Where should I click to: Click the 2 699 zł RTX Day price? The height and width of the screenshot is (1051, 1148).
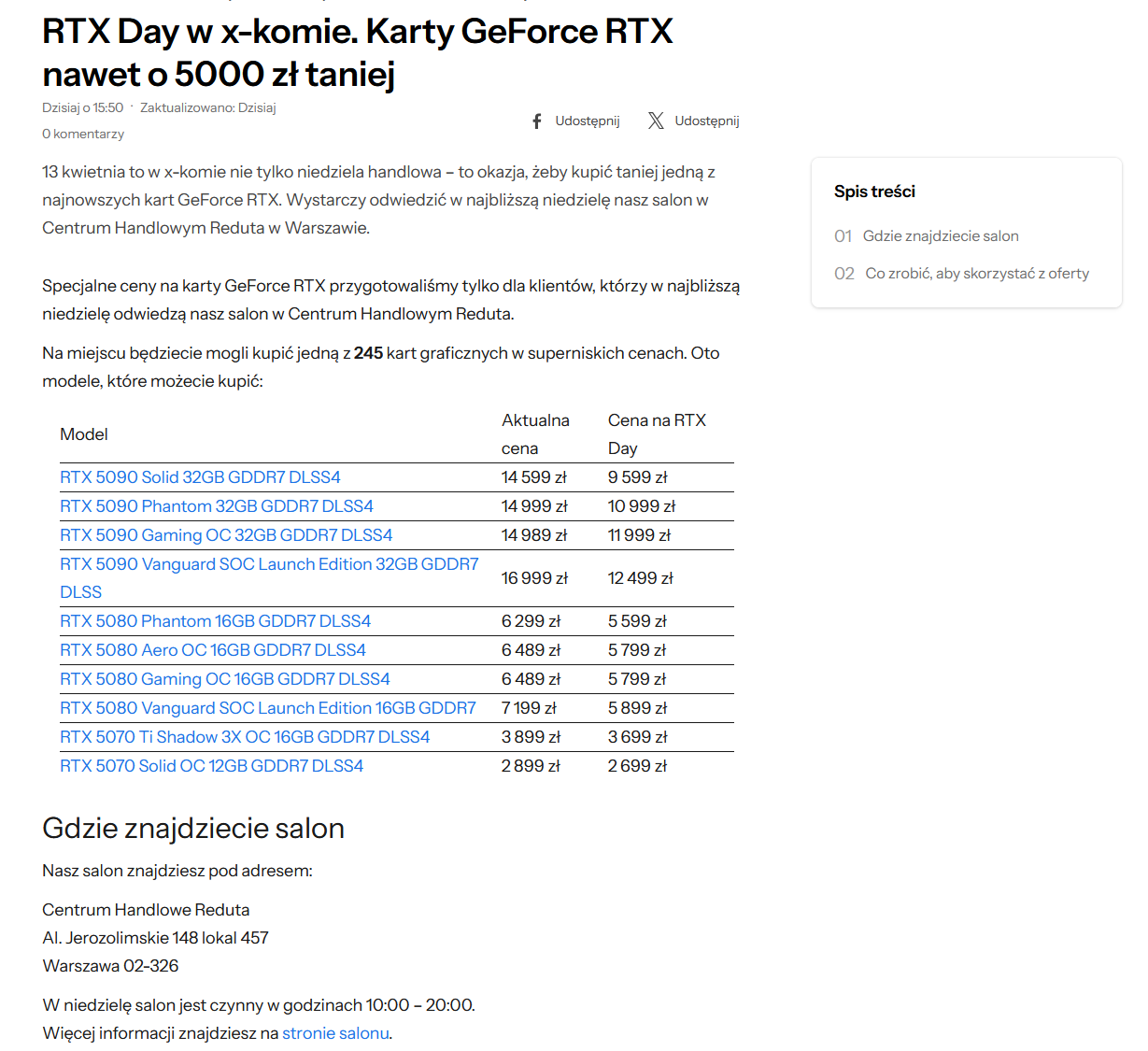pyautogui.click(x=637, y=766)
